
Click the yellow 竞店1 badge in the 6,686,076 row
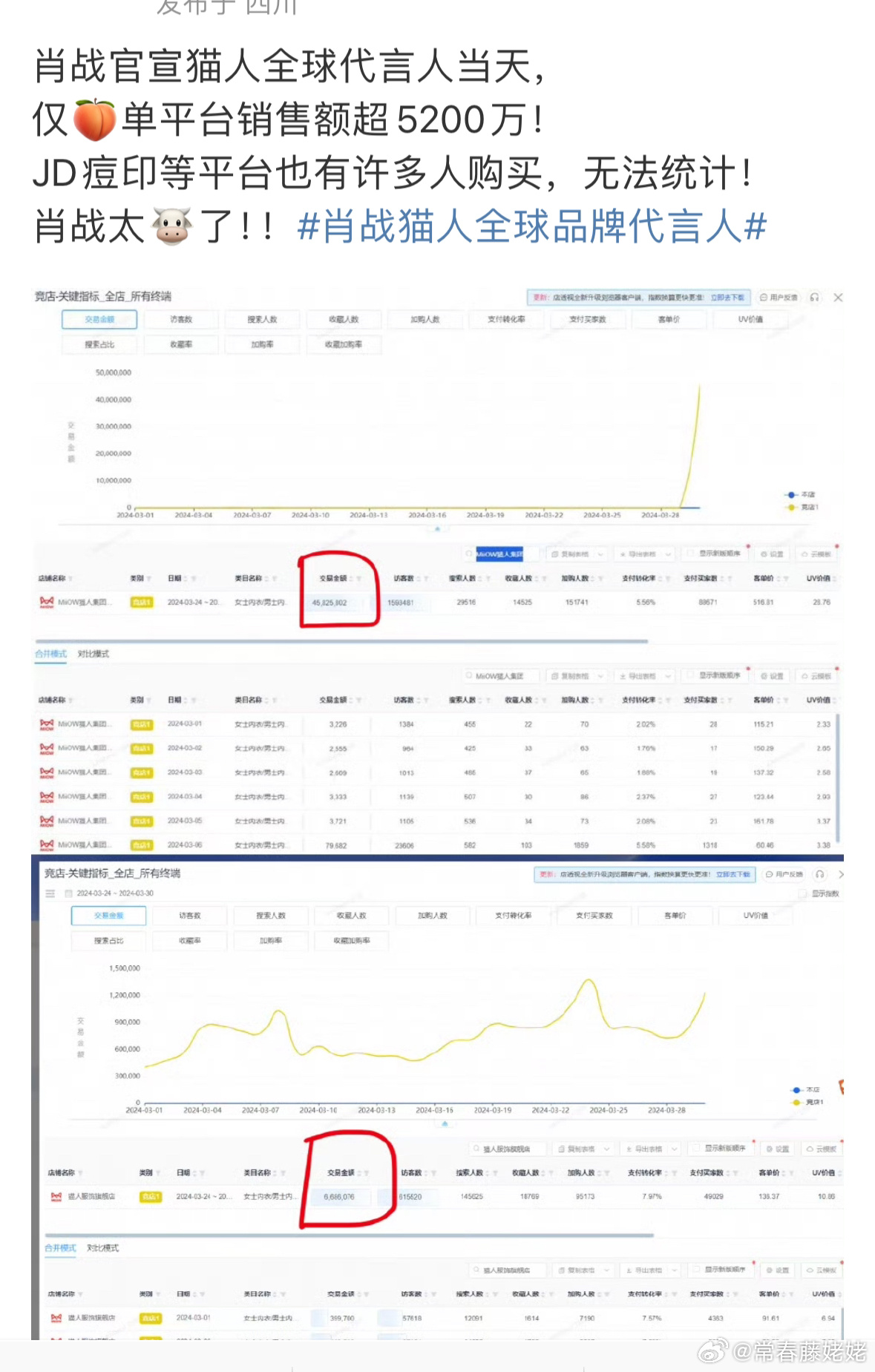click(151, 1197)
